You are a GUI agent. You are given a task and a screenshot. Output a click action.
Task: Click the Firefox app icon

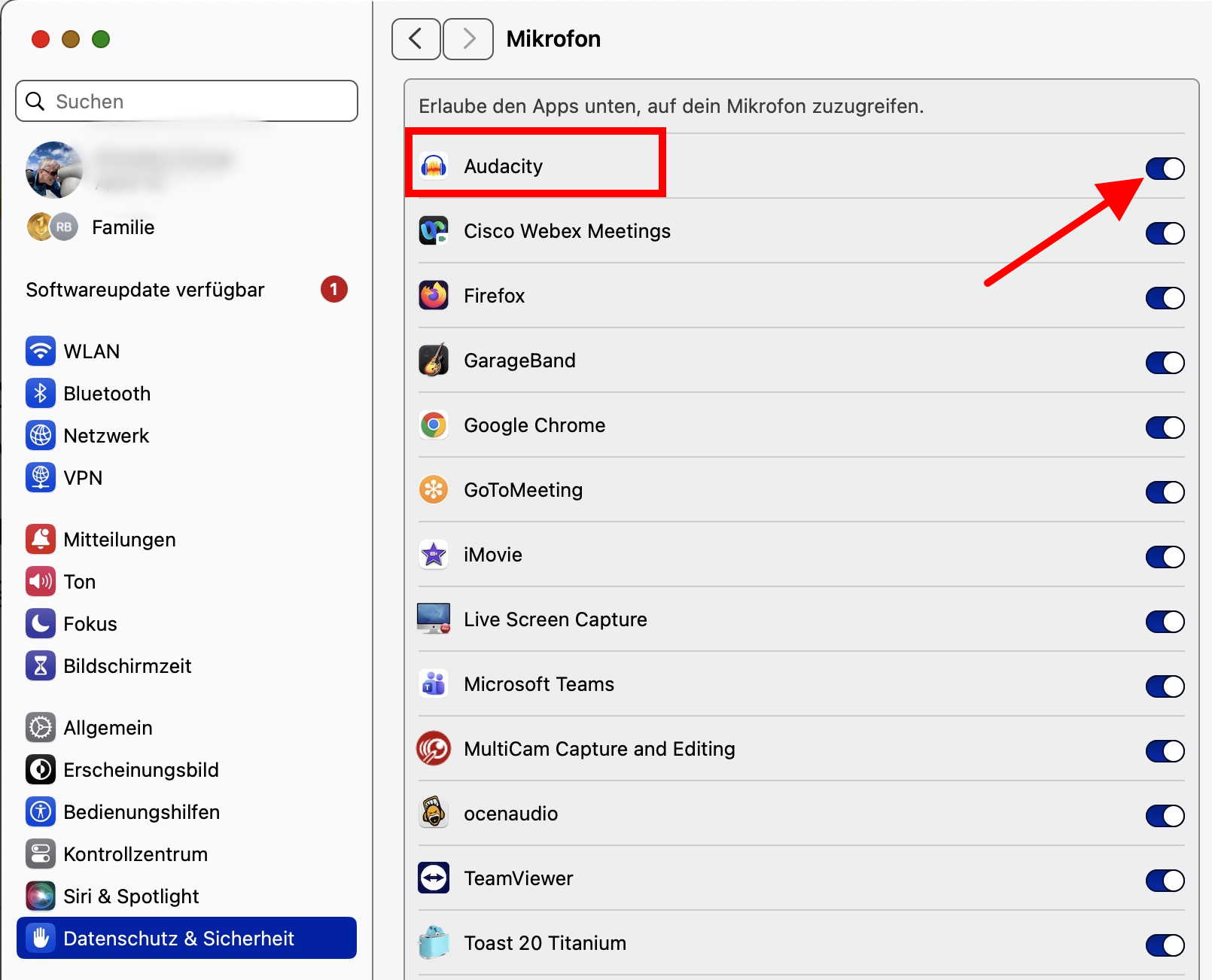[434, 295]
